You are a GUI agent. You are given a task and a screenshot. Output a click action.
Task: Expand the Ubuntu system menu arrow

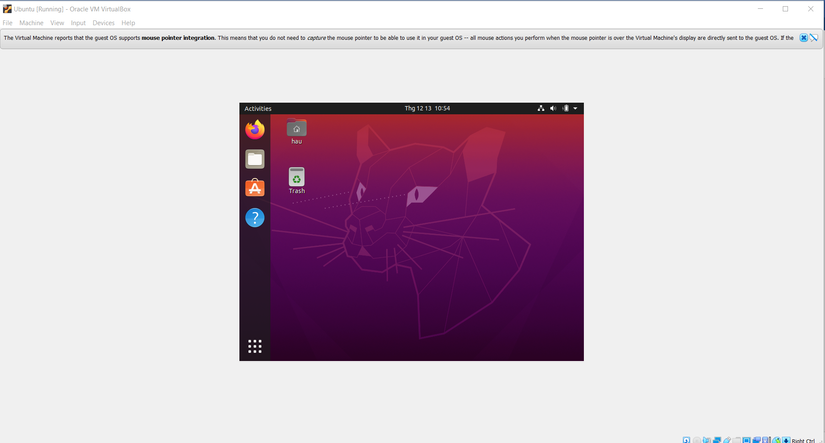click(x=575, y=108)
